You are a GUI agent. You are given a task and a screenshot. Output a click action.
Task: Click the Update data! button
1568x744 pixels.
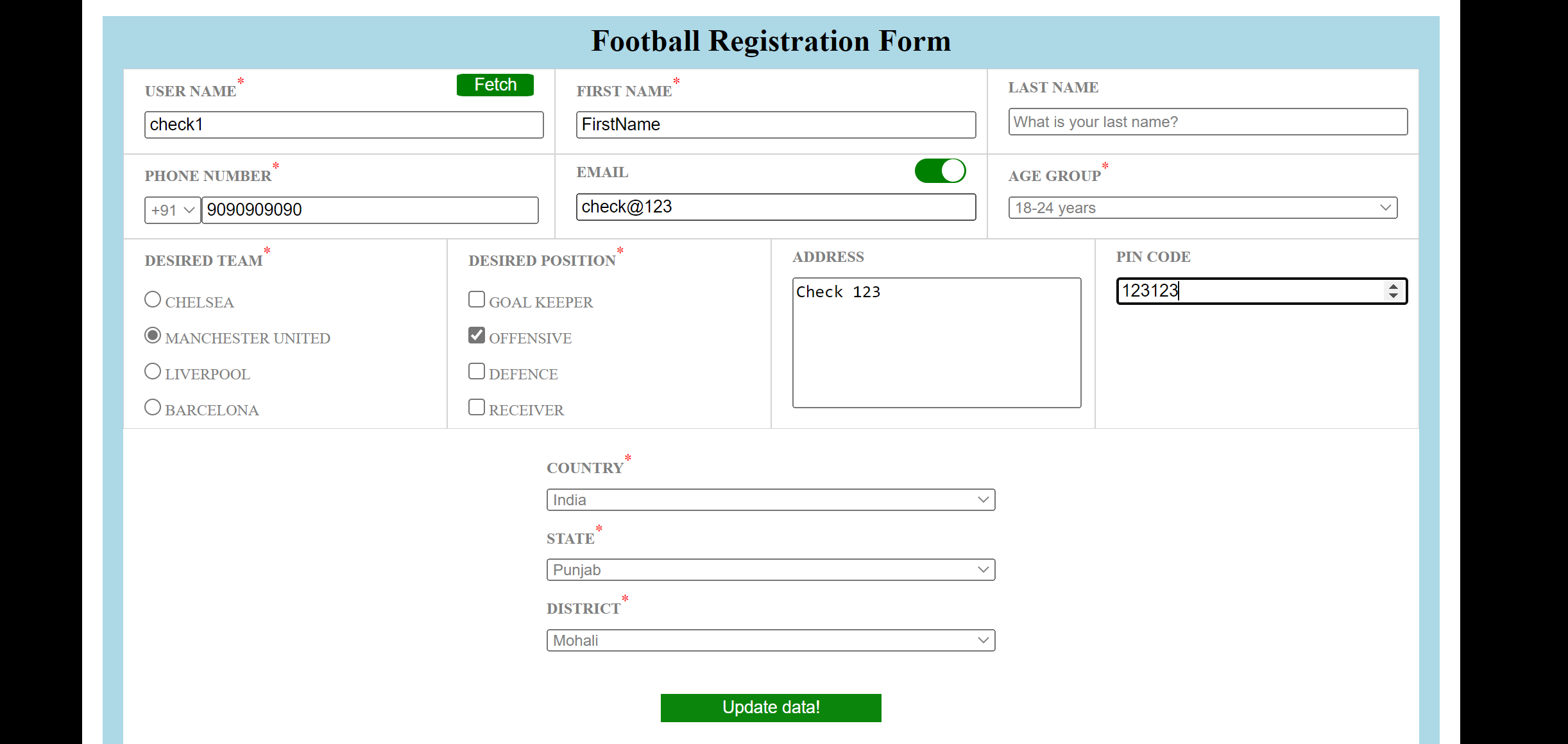click(771, 707)
